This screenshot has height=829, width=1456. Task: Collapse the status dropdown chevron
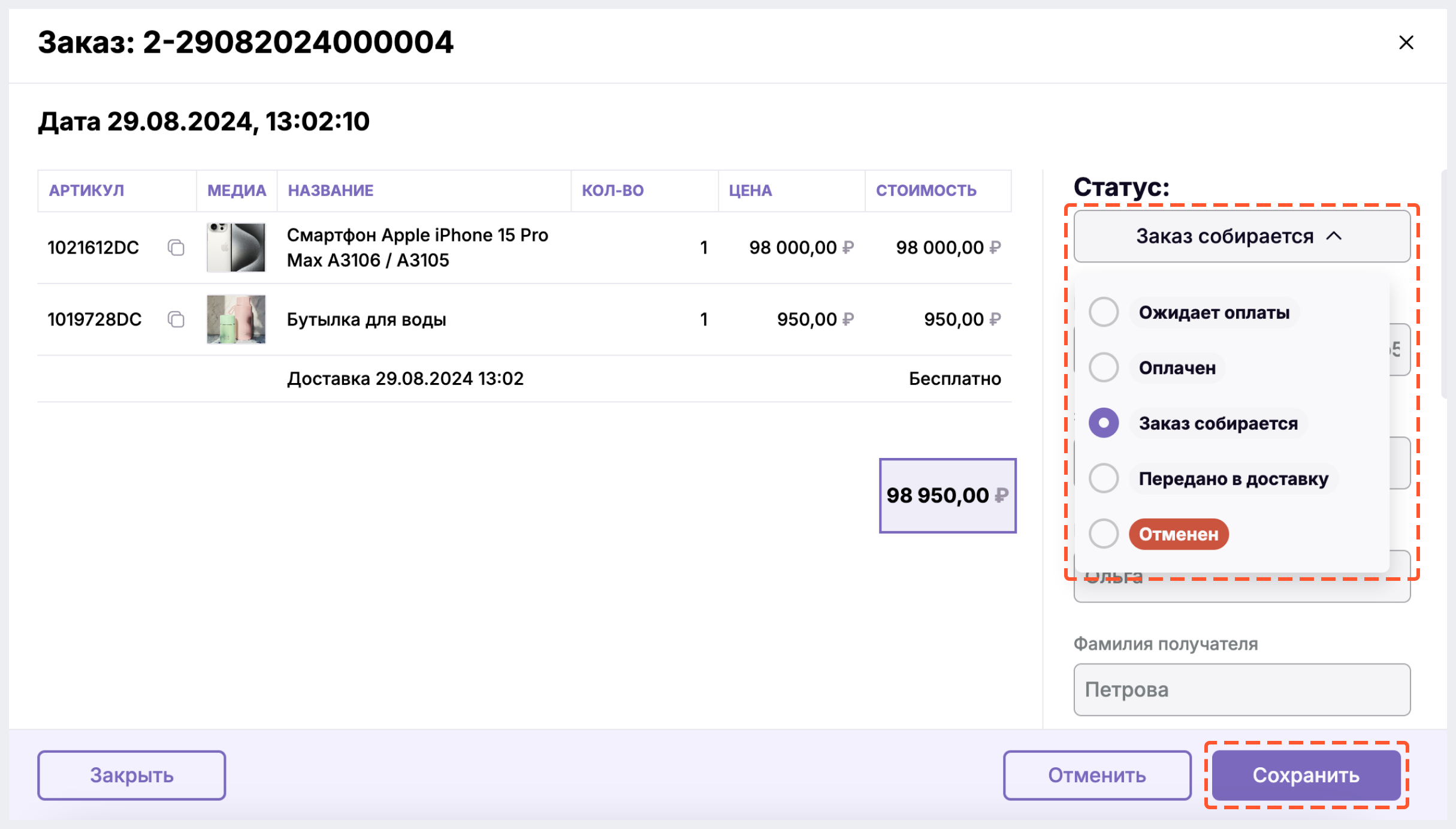coord(1334,236)
